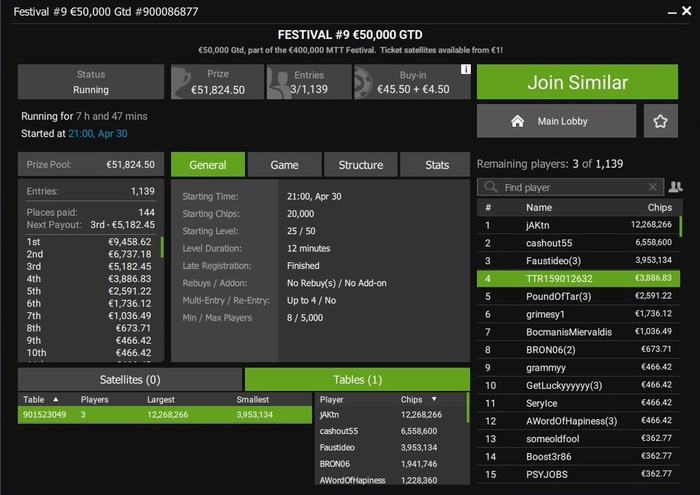Select someoldfool in ranking list
Viewport: 700px width, 495px height.
(578, 439)
